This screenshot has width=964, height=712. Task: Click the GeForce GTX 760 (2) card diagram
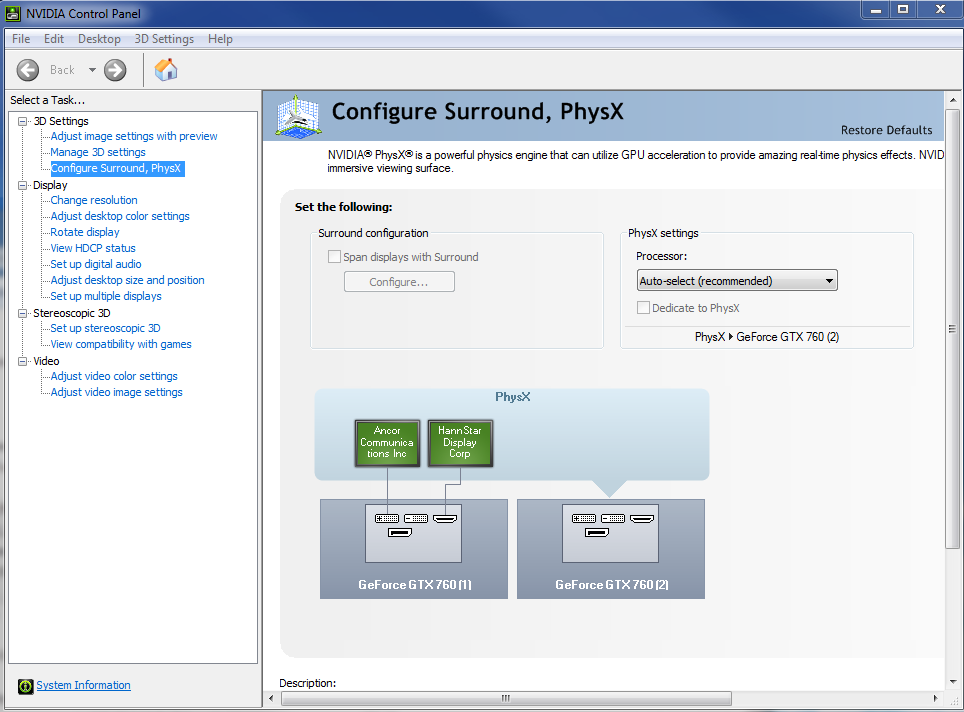pyautogui.click(x=610, y=548)
